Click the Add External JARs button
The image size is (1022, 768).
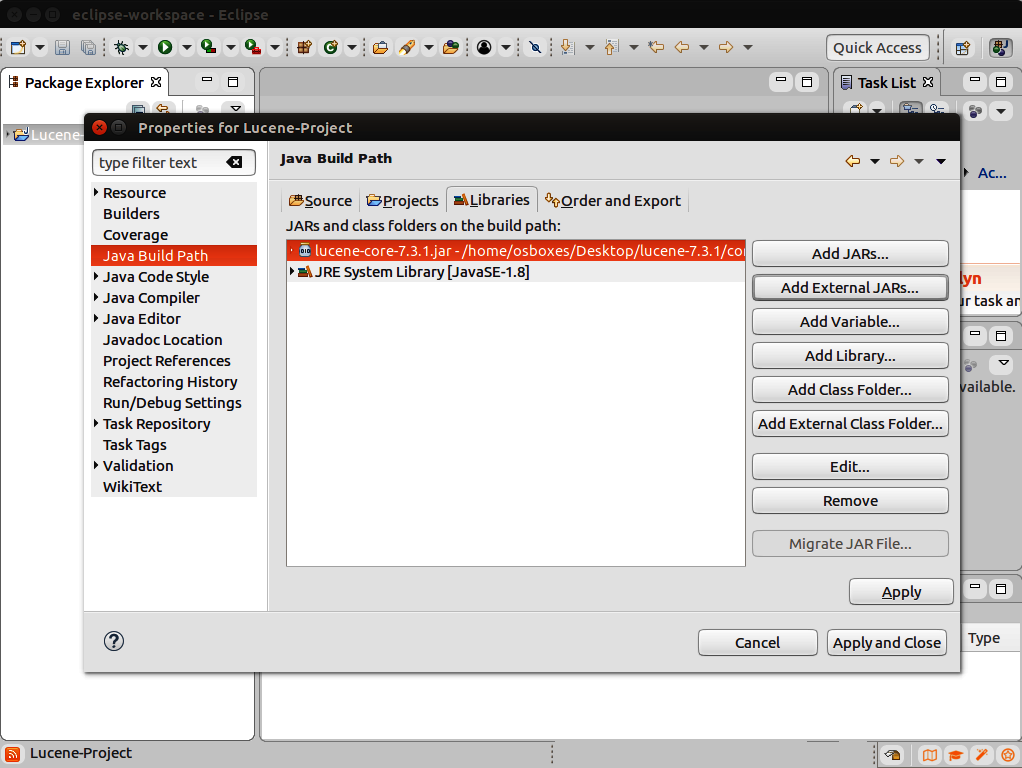pyautogui.click(x=849, y=288)
